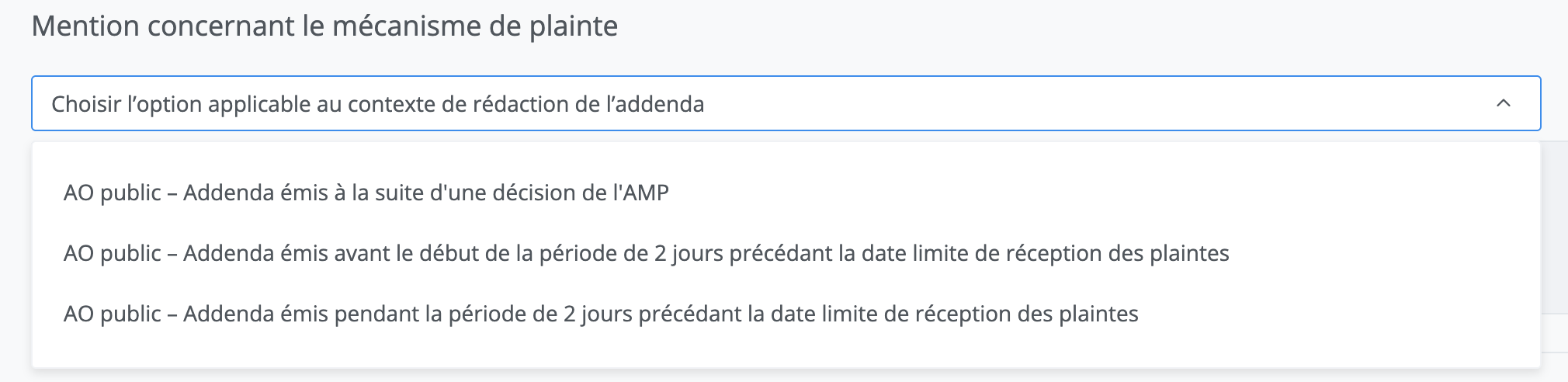The width and height of the screenshot is (1568, 382).
Task: Select the 'suite d'une décision de l'AMP' option
Action: [366, 193]
